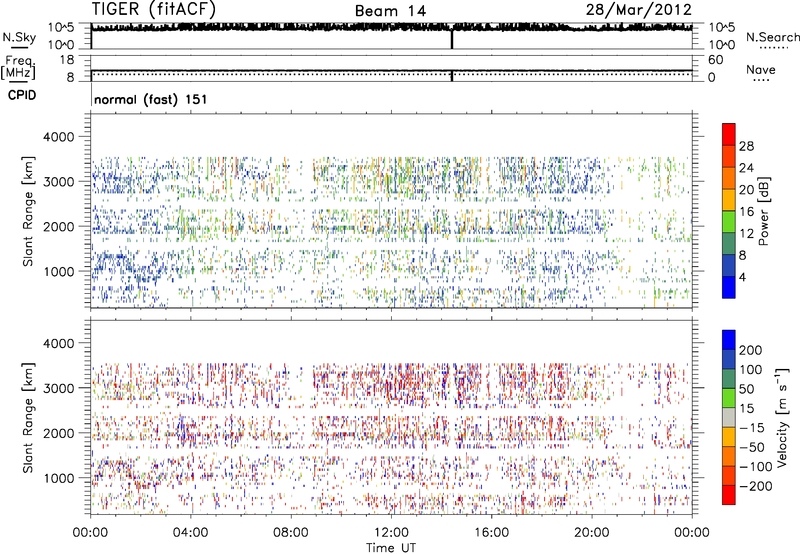Click '3000' on the power panel range axis

[x=58, y=182]
